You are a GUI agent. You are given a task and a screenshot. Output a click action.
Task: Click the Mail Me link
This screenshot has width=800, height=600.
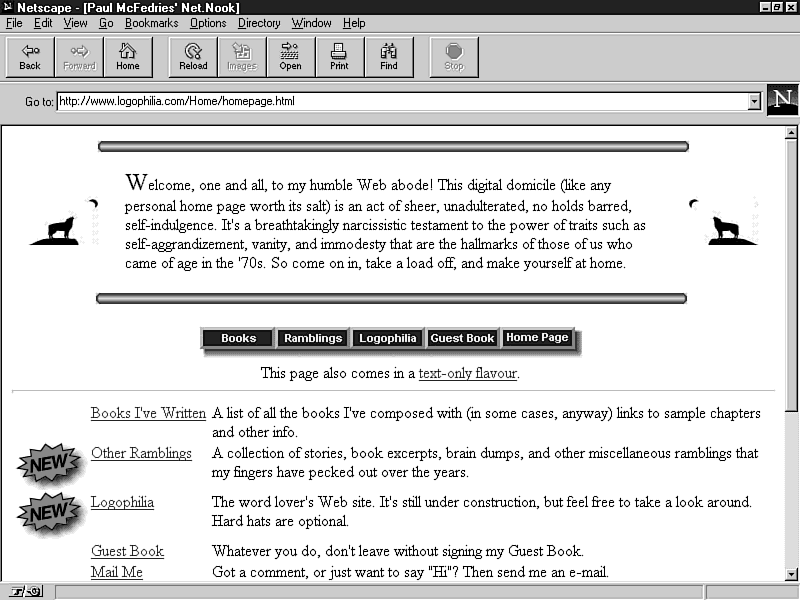pos(117,572)
